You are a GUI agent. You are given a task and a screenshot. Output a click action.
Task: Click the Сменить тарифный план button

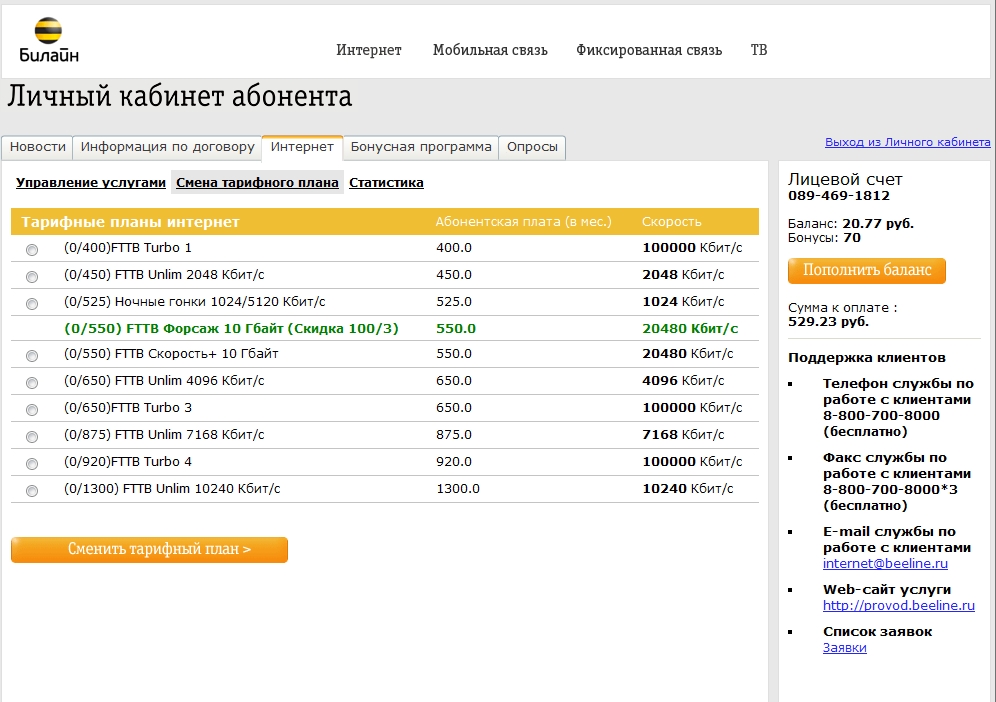[x=149, y=550]
